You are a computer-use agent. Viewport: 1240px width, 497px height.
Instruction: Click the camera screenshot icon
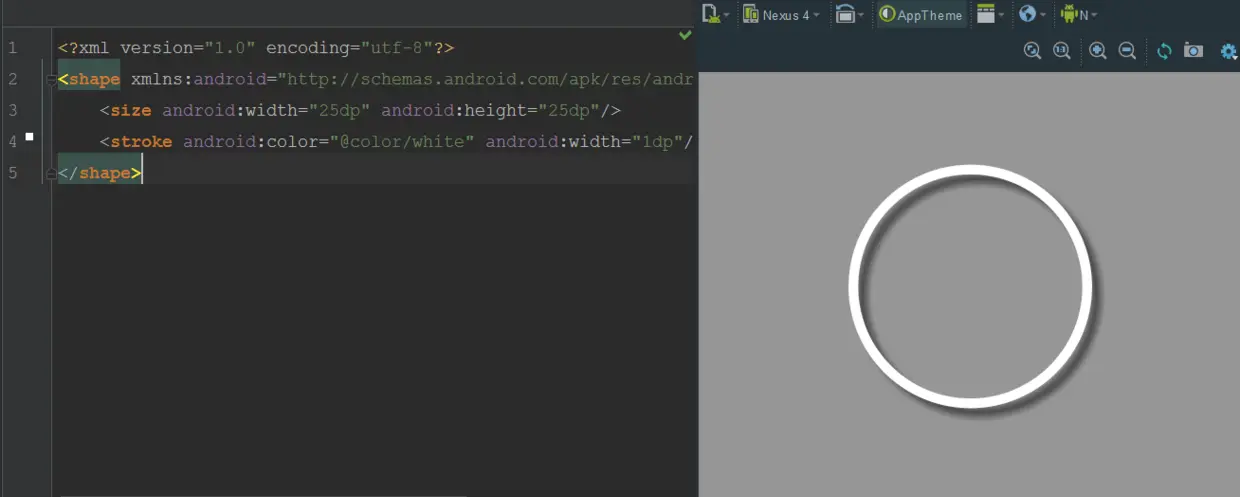point(1193,50)
